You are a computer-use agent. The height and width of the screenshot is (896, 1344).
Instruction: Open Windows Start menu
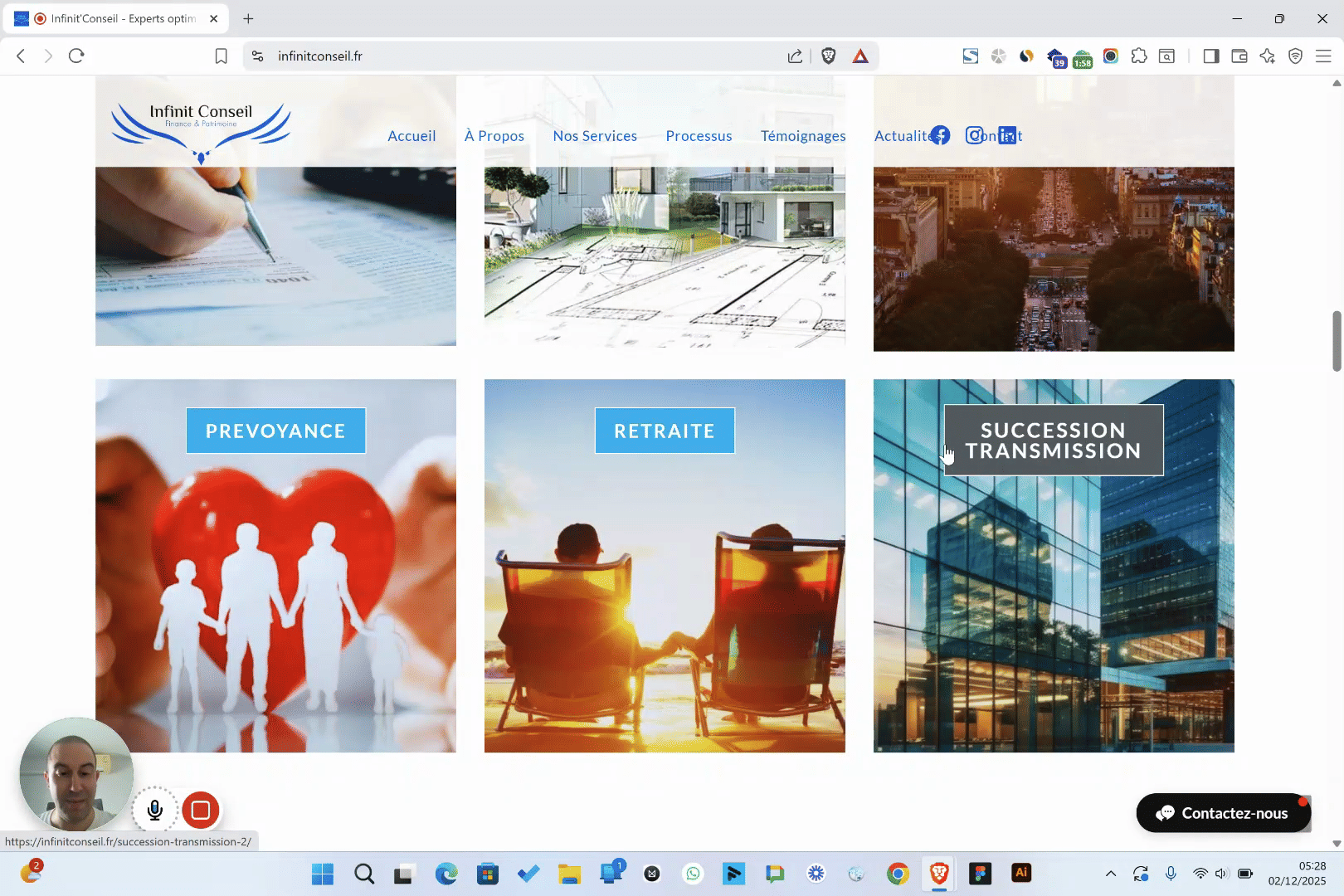(323, 874)
